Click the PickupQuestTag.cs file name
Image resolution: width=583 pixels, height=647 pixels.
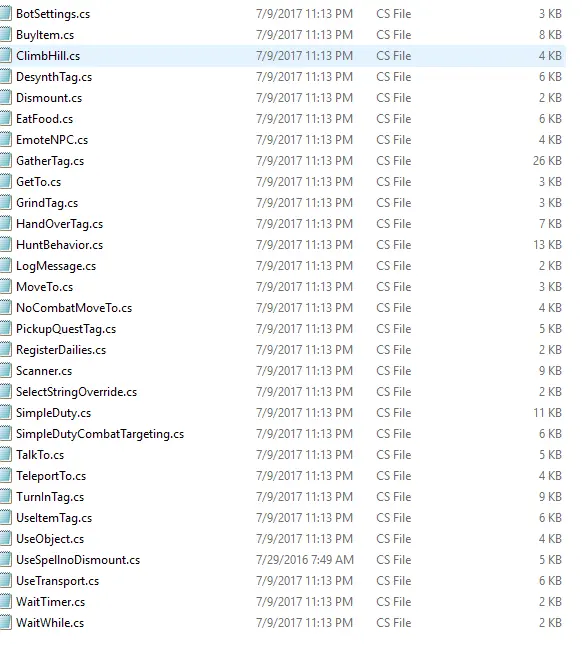click(x=66, y=329)
